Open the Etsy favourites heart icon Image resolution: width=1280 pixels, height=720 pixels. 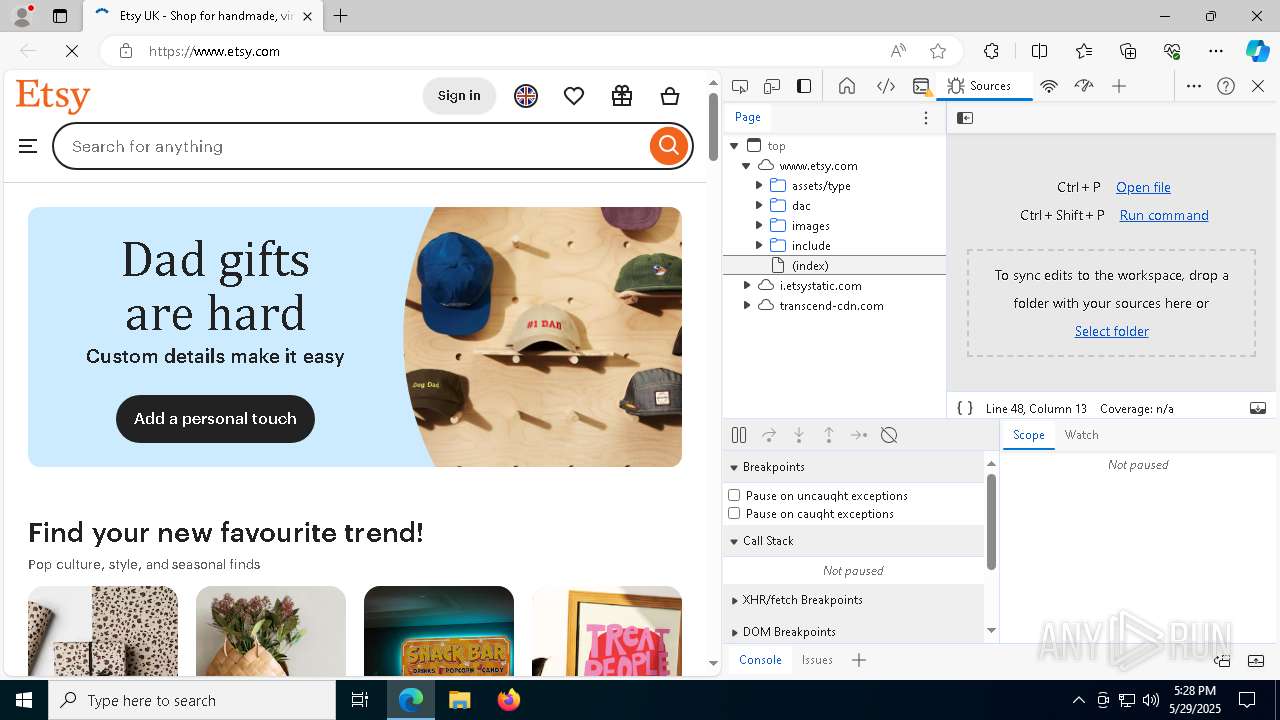(573, 96)
